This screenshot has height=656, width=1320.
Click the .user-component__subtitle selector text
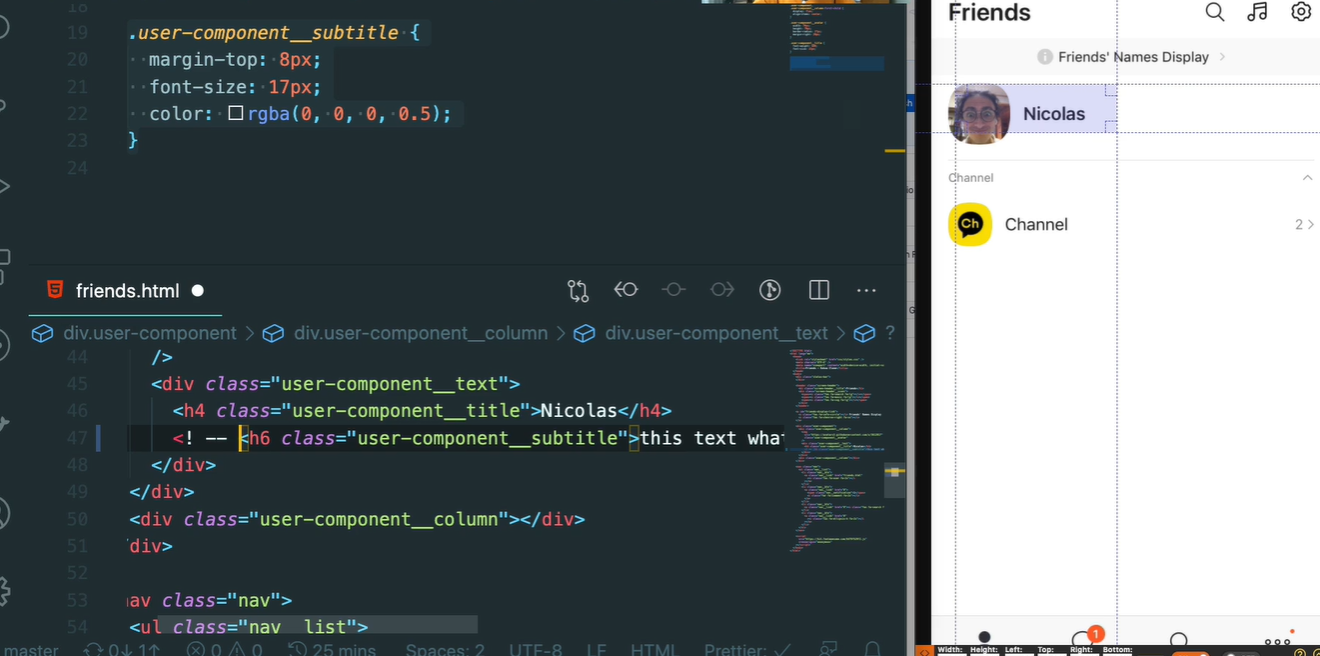tap(264, 33)
